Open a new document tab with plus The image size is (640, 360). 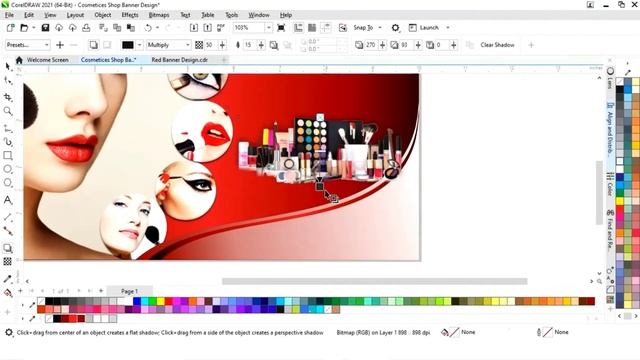point(224,60)
